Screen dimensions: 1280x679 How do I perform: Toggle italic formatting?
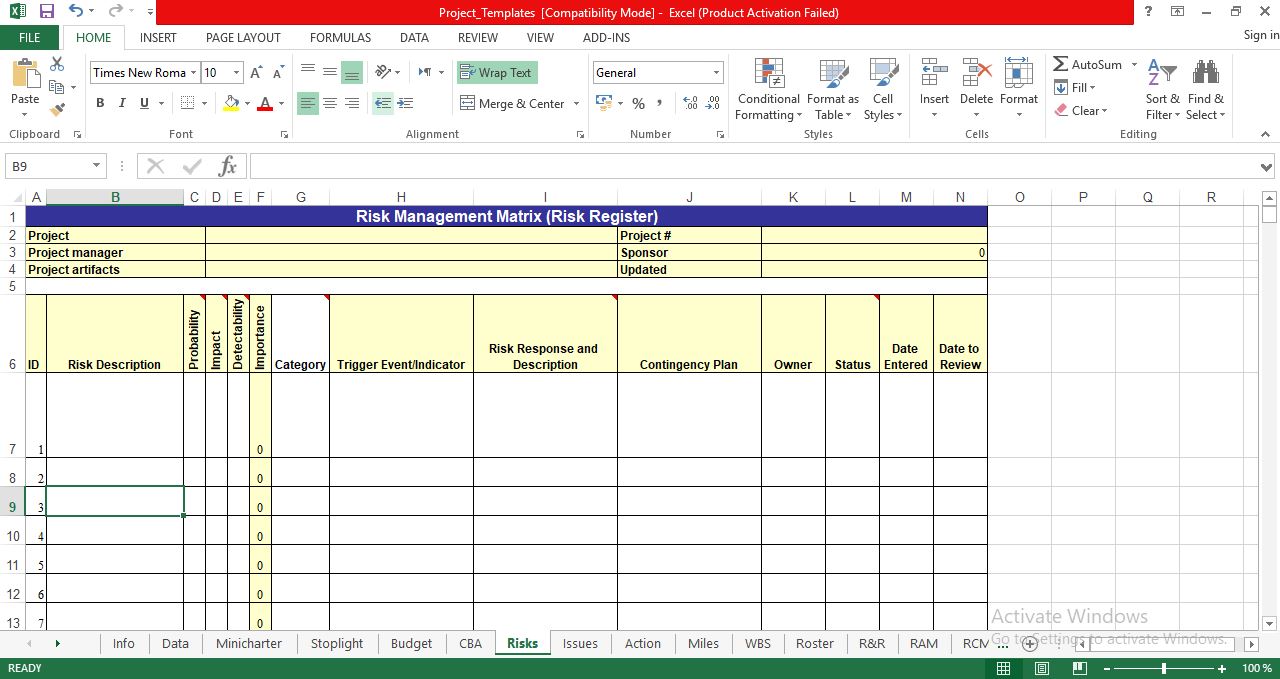pyautogui.click(x=121, y=103)
